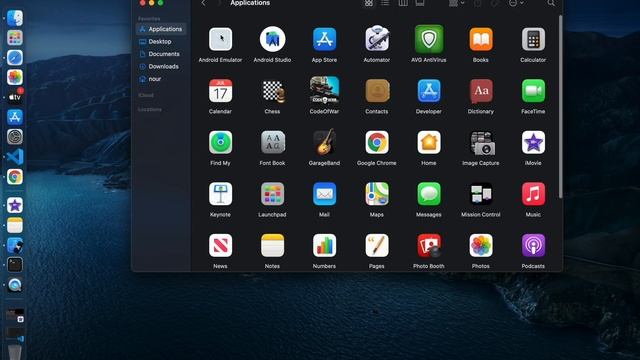Open the Android Emulator app icon
640x360 pixels.
(220, 39)
